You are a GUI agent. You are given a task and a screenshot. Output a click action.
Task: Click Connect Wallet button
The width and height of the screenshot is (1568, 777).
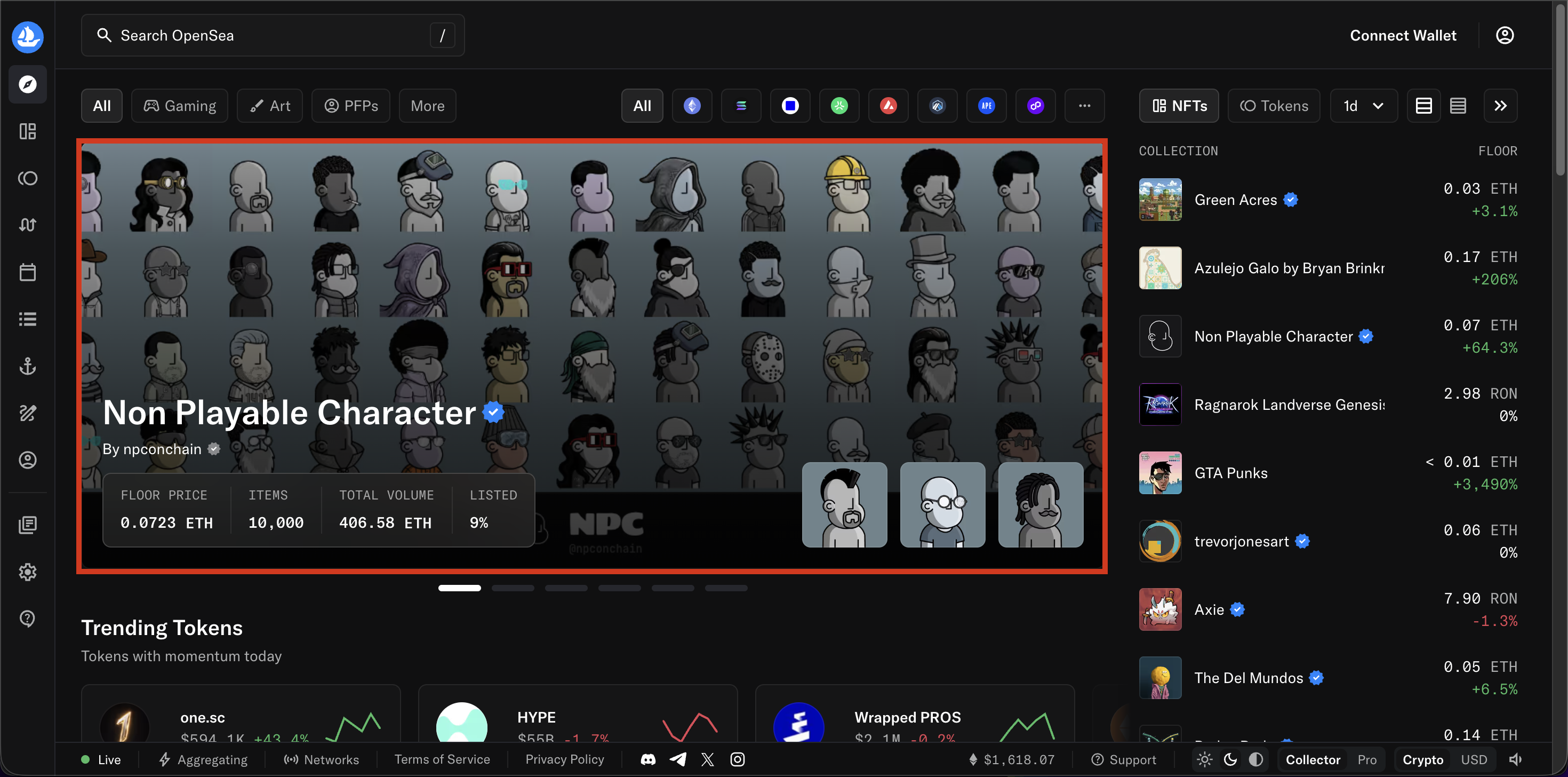1403,35
